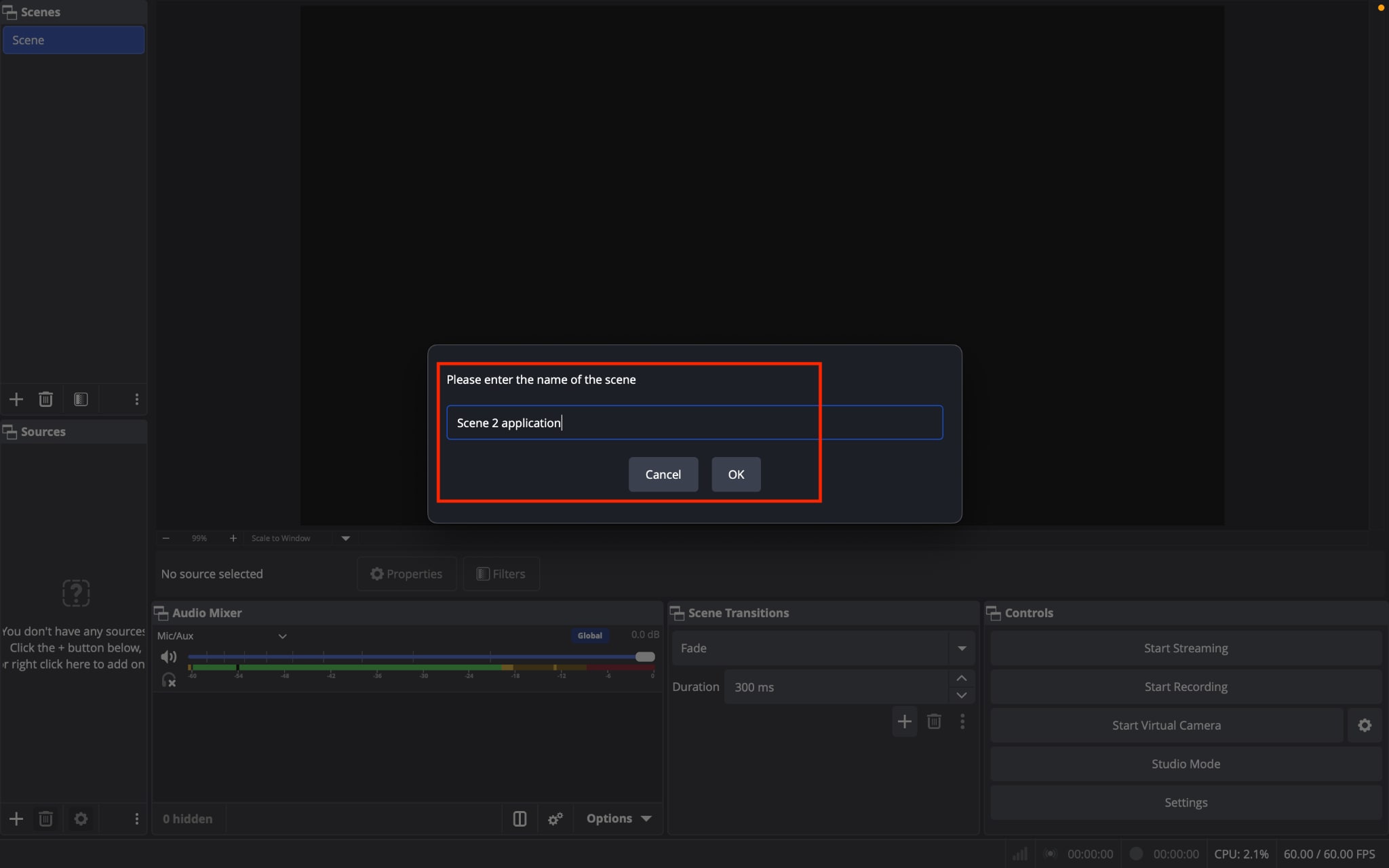Open Filters for selected source
Image resolution: width=1389 pixels, height=868 pixels.
pos(501,574)
